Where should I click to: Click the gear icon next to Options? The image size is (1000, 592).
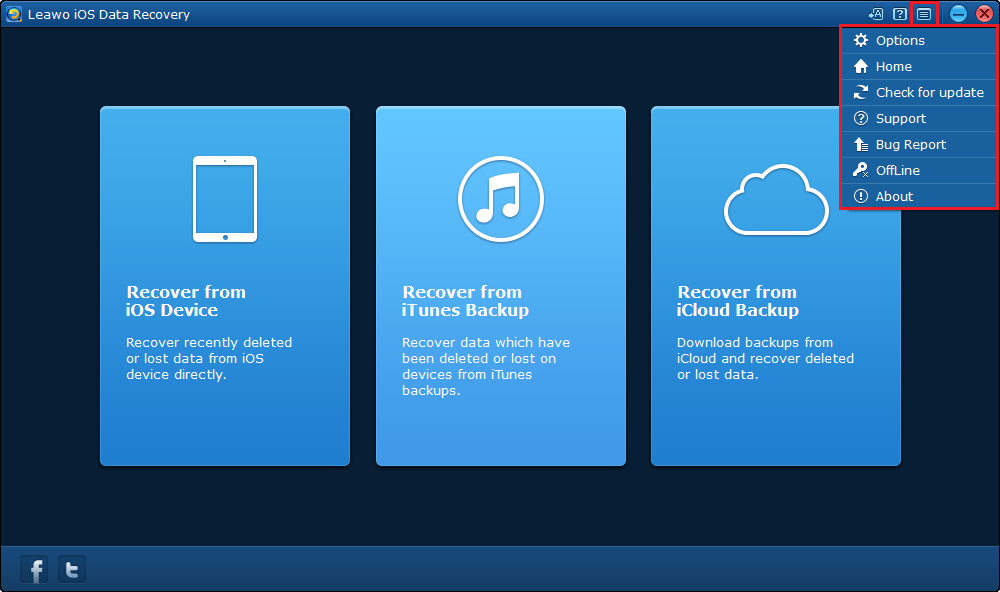(x=861, y=40)
